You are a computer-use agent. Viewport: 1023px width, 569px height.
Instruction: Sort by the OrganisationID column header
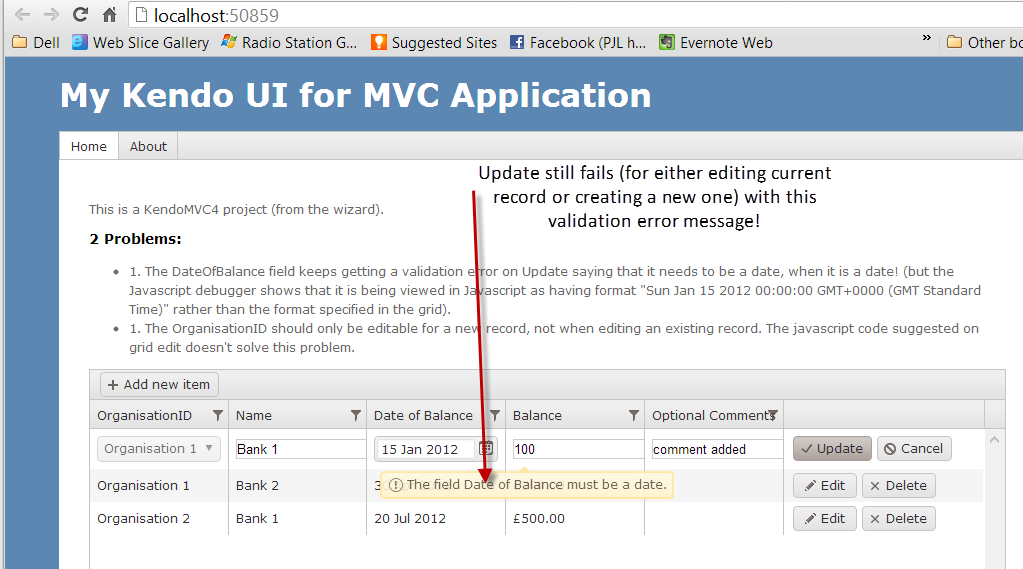coord(144,416)
